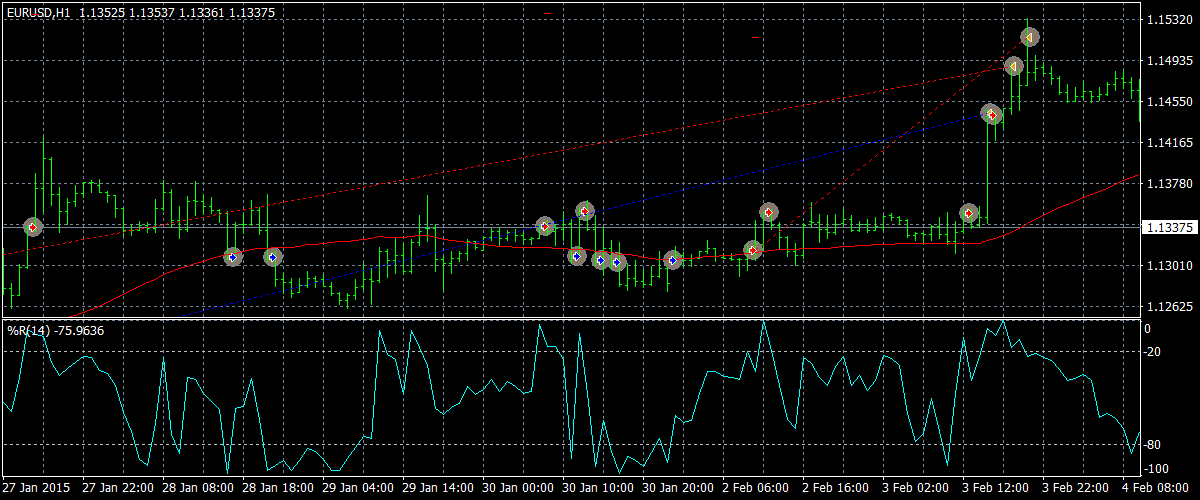
Task: Select blue buy marker above 28 Jan 08:00
Action: tap(233, 257)
